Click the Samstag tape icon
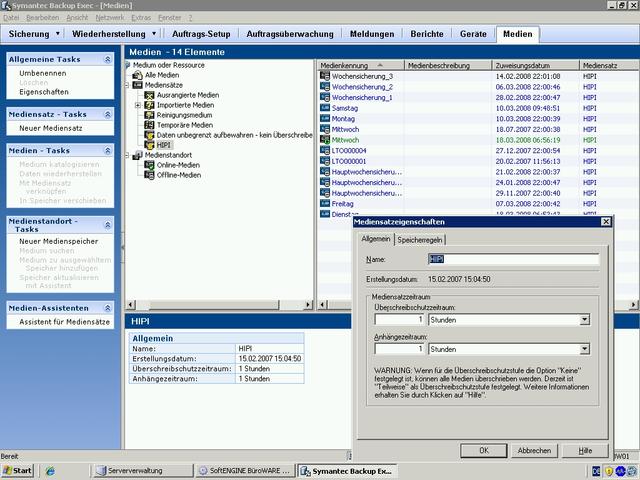 (x=325, y=108)
